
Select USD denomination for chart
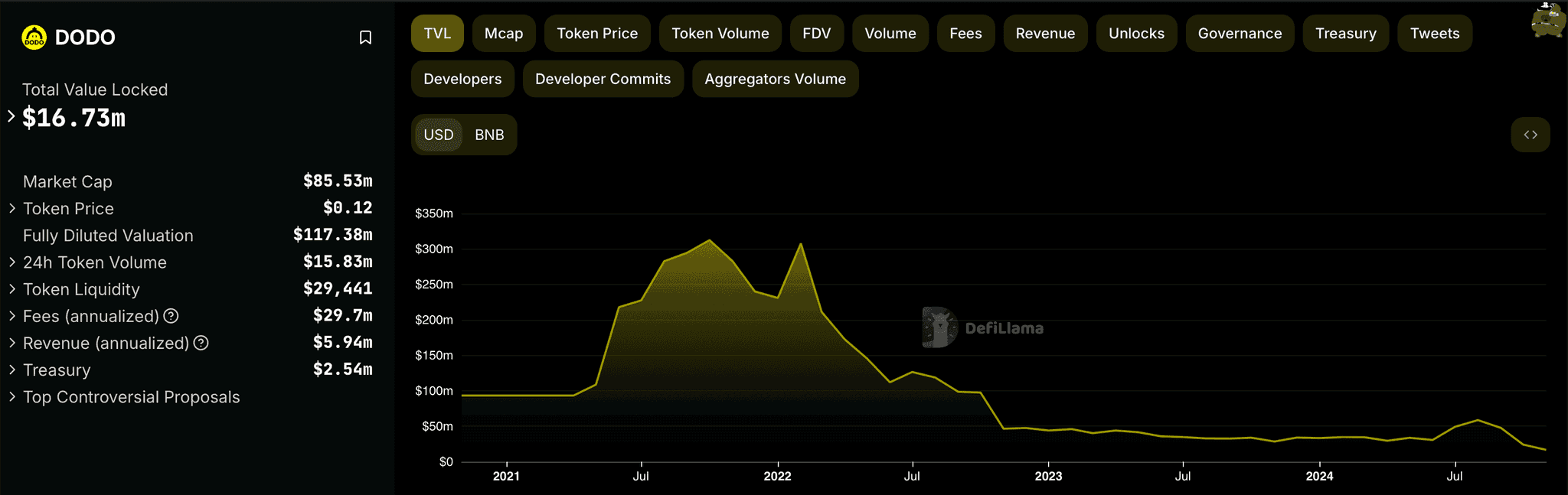click(439, 135)
